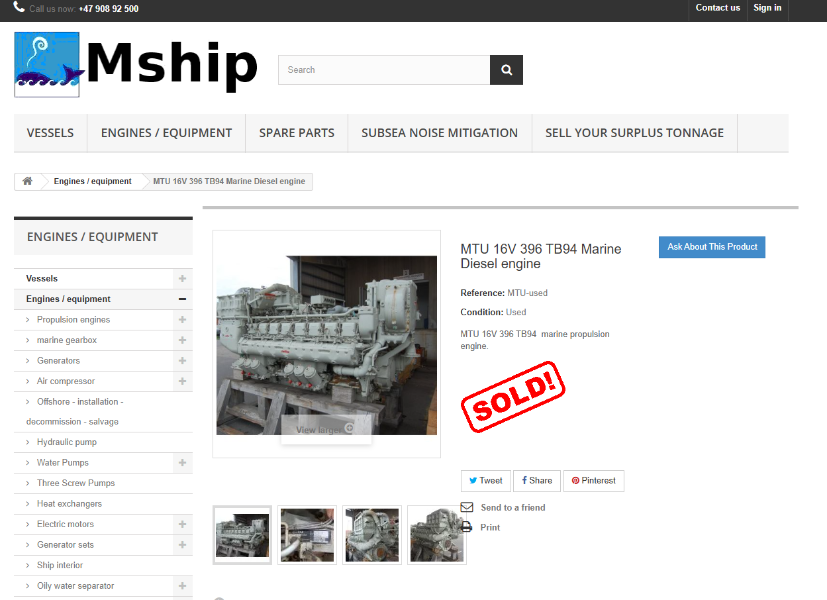Screen dimensions: 827x600
Task: Open Heat exchangers category
Action: click(69, 504)
